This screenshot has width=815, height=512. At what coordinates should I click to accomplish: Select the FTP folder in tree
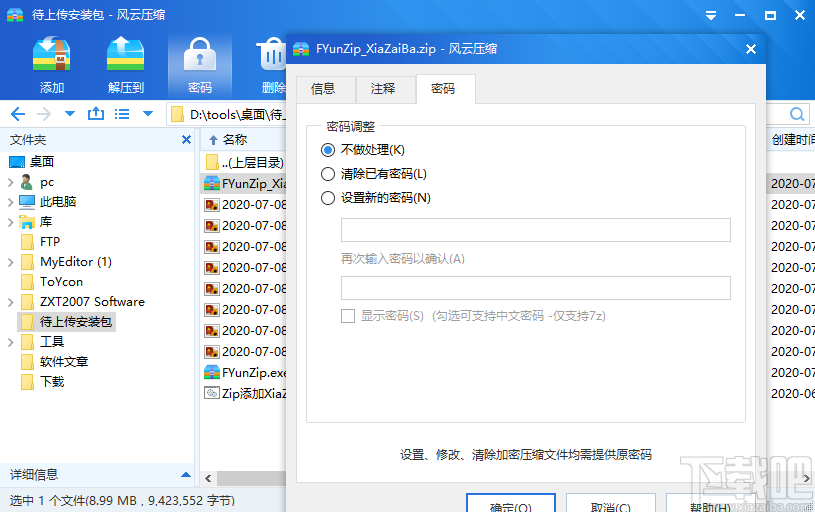[50, 242]
